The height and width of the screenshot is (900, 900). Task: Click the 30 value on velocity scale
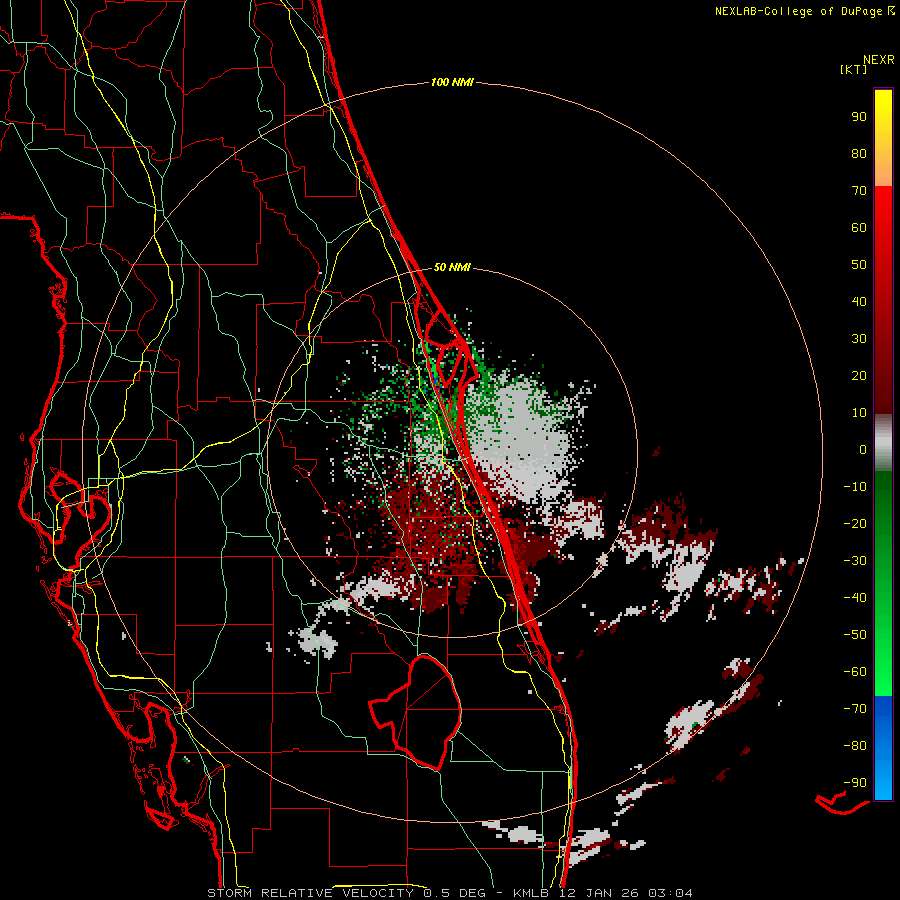(x=859, y=339)
